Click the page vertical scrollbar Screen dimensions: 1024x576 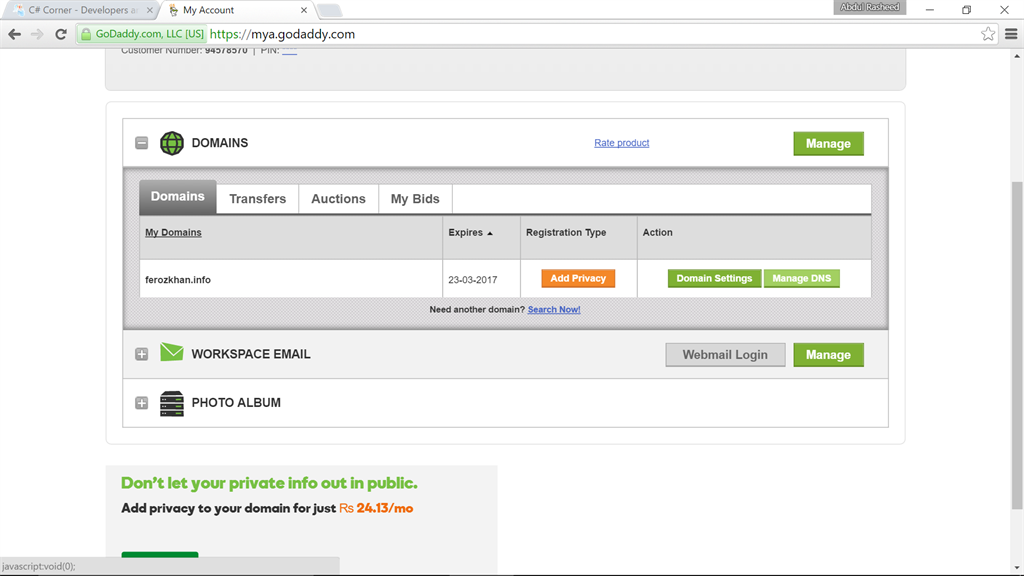(1017, 345)
